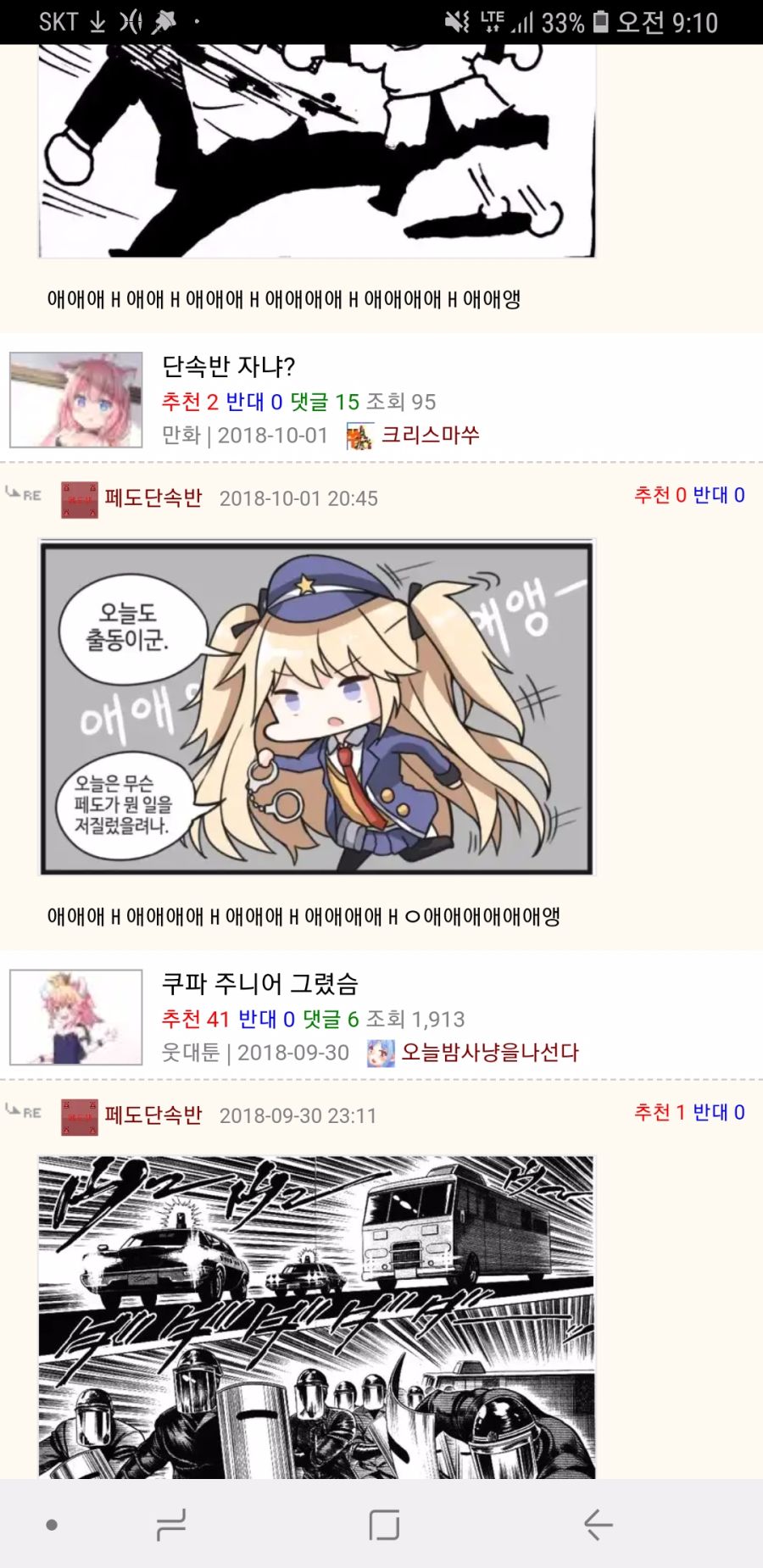Tap 페도단속반 avatar on 2018-09-30 comment
Viewport: 763px width, 1568px height.
pyautogui.click(x=80, y=1117)
